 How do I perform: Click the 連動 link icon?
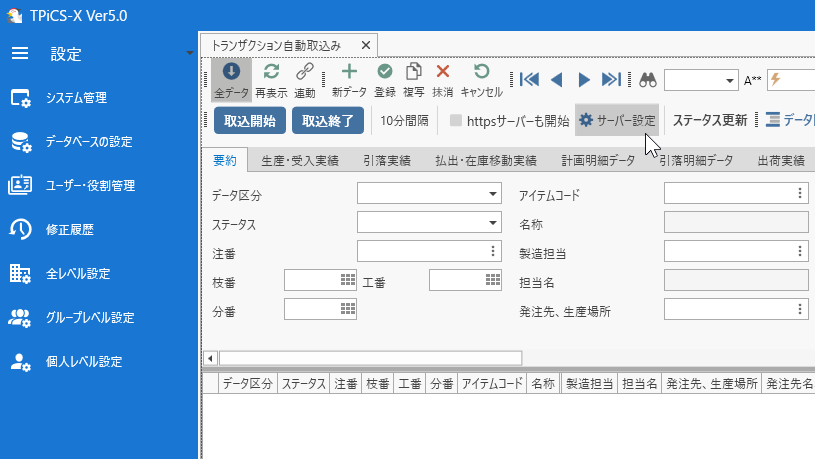[305, 80]
